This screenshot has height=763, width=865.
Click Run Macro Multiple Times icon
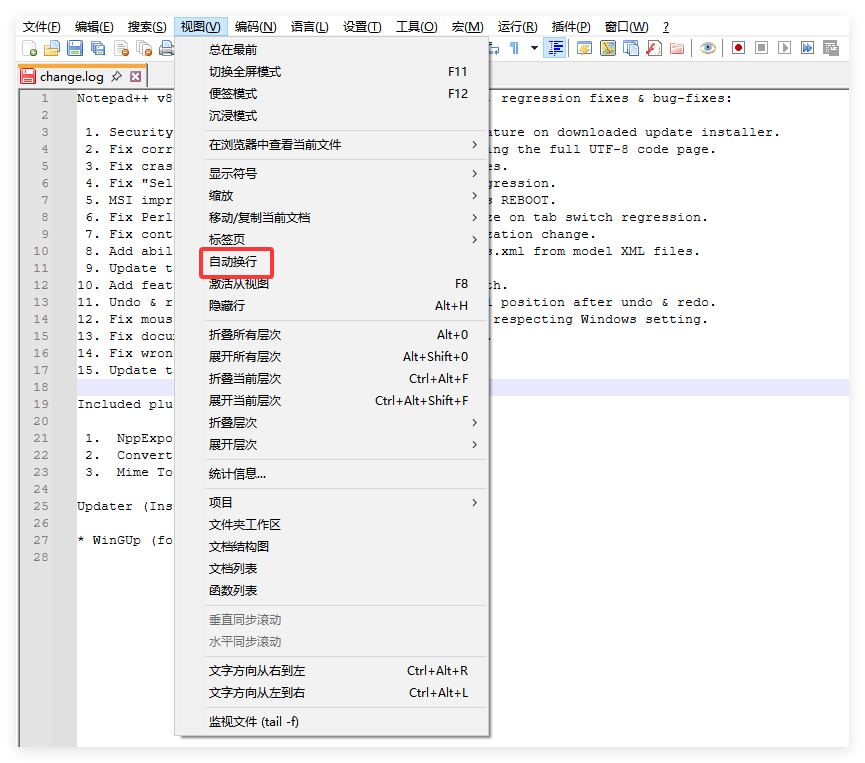click(807, 48)
